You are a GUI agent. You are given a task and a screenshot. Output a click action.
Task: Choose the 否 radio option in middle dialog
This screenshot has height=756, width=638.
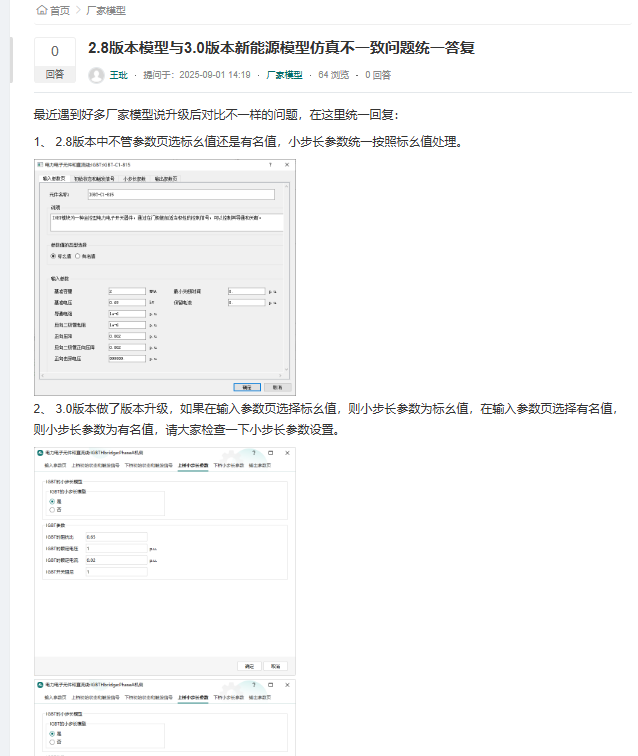click(x=52, y=509)
